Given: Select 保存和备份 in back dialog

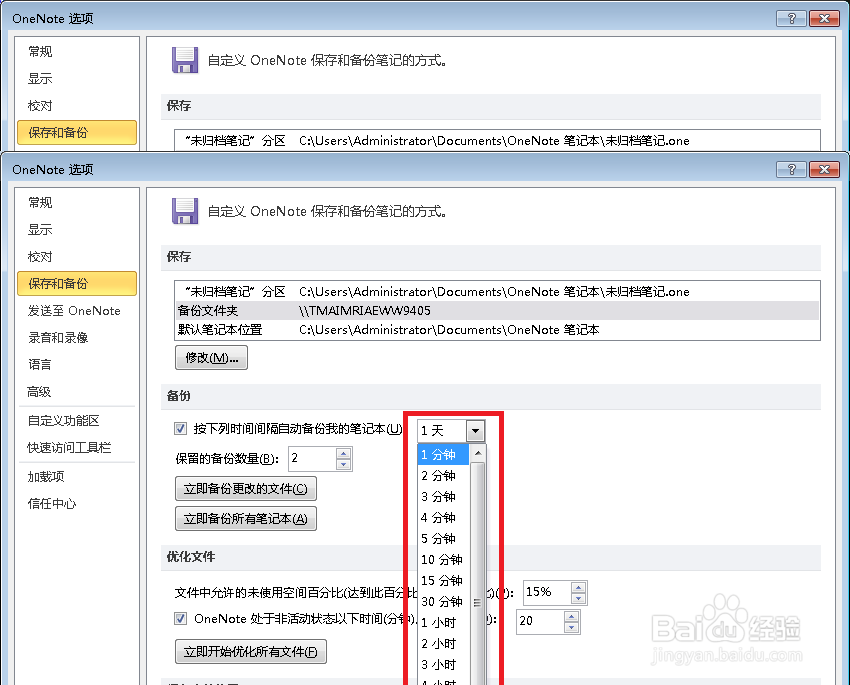Looking at the screenshot, I should (x=76, y=133).
